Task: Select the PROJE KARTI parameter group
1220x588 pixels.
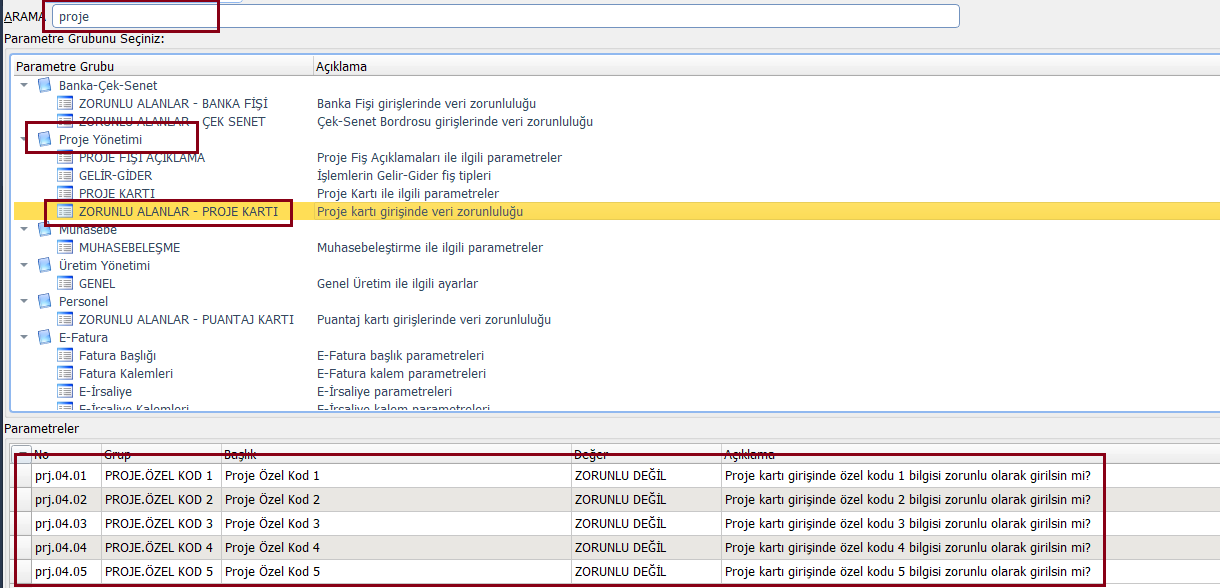Action: coord(116,193)
